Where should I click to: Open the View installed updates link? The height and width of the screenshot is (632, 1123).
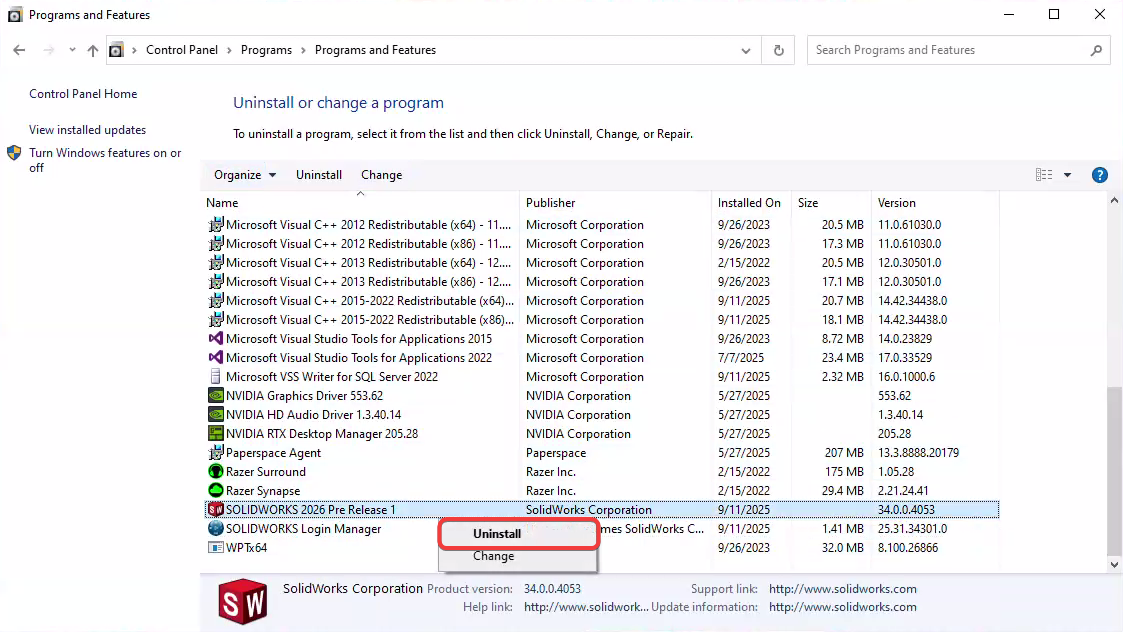[86, 130]
